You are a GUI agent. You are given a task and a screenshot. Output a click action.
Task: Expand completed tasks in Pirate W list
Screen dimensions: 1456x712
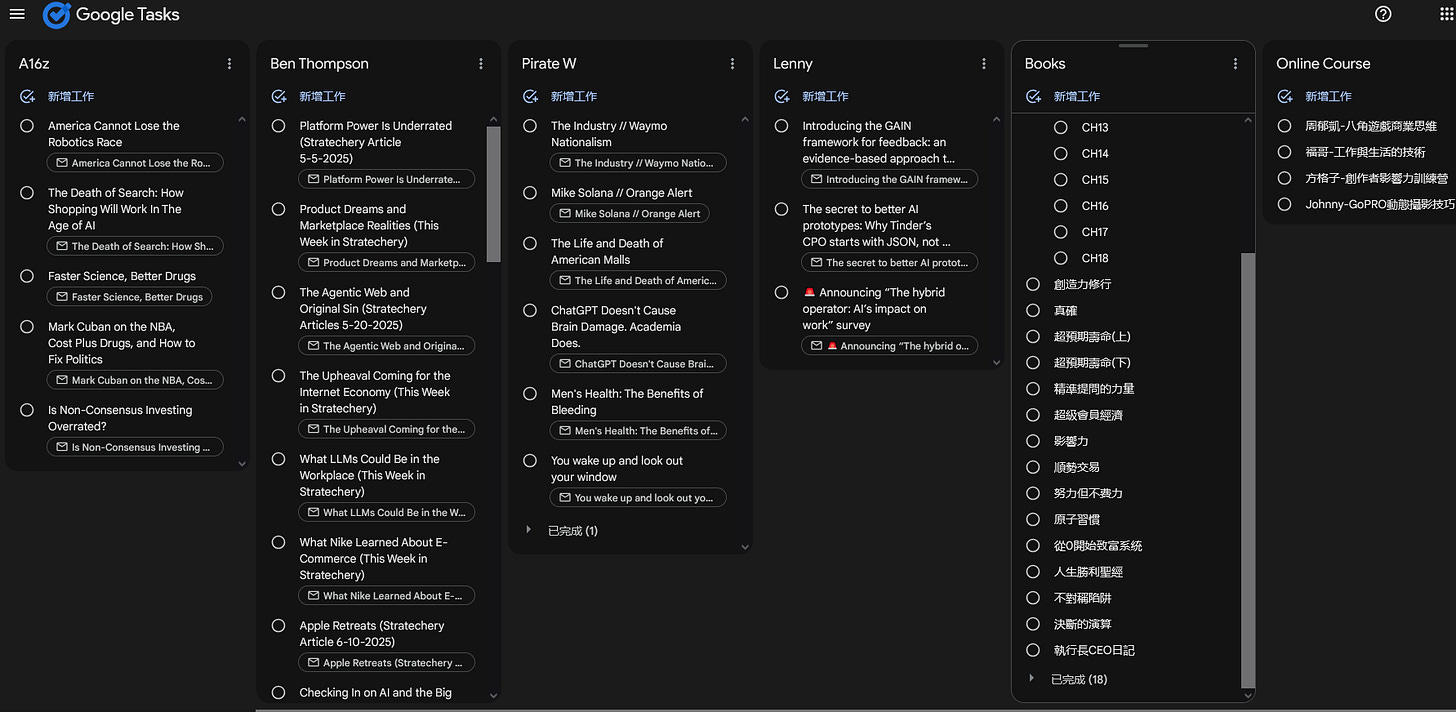(529, 530)
